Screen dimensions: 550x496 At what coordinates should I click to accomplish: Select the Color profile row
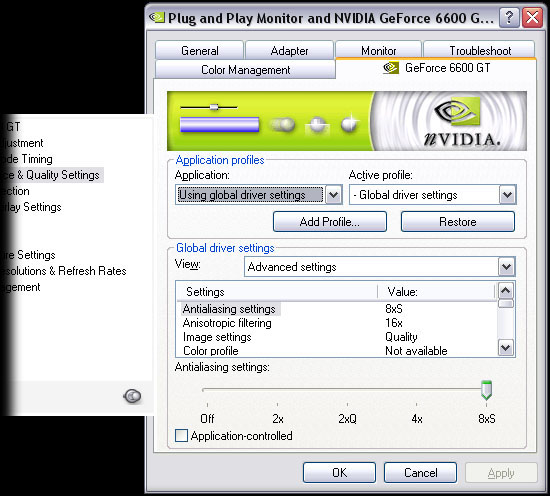(337, 351)
